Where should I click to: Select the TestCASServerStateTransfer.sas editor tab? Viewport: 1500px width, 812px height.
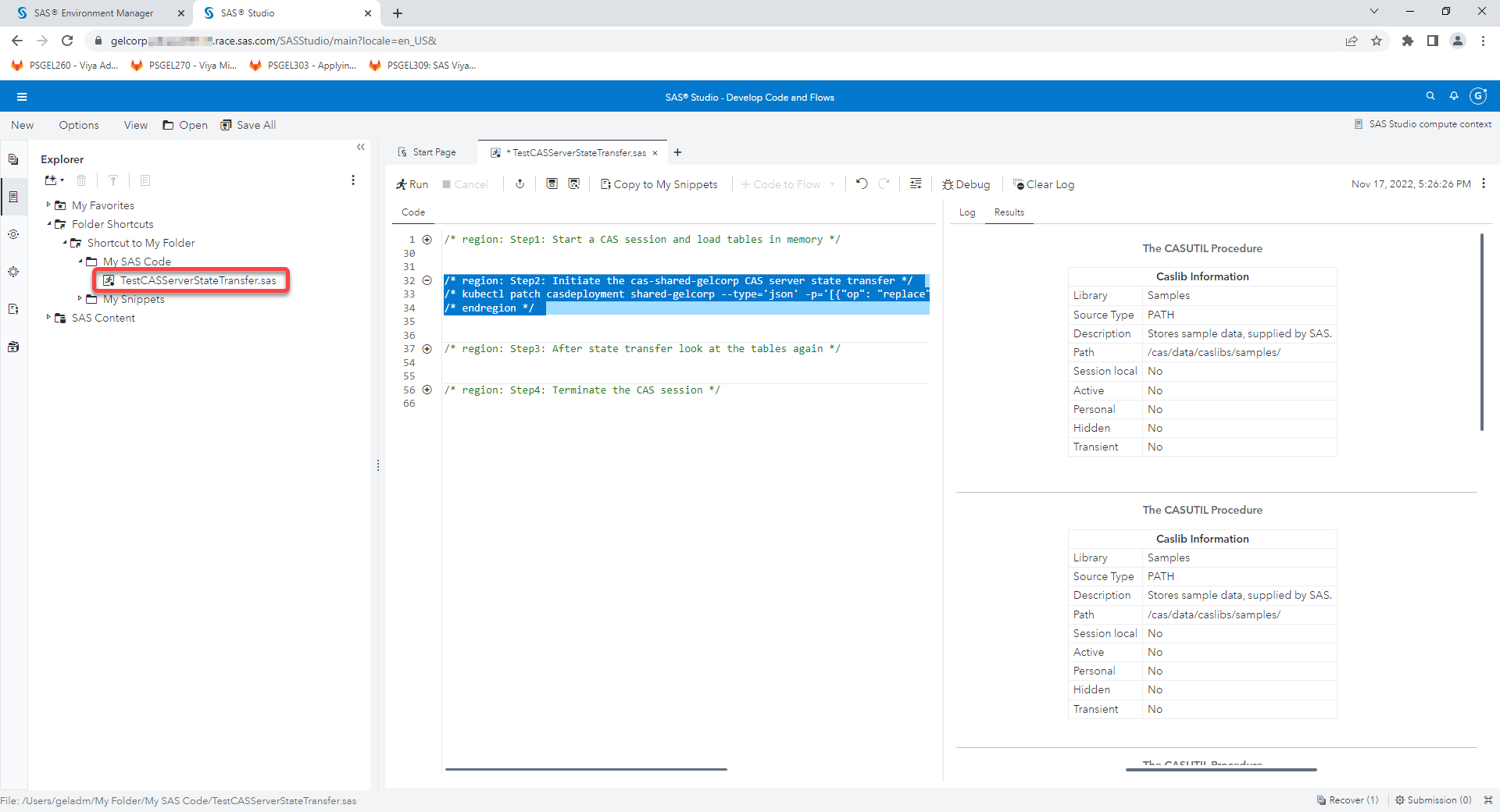click(574, 152)
